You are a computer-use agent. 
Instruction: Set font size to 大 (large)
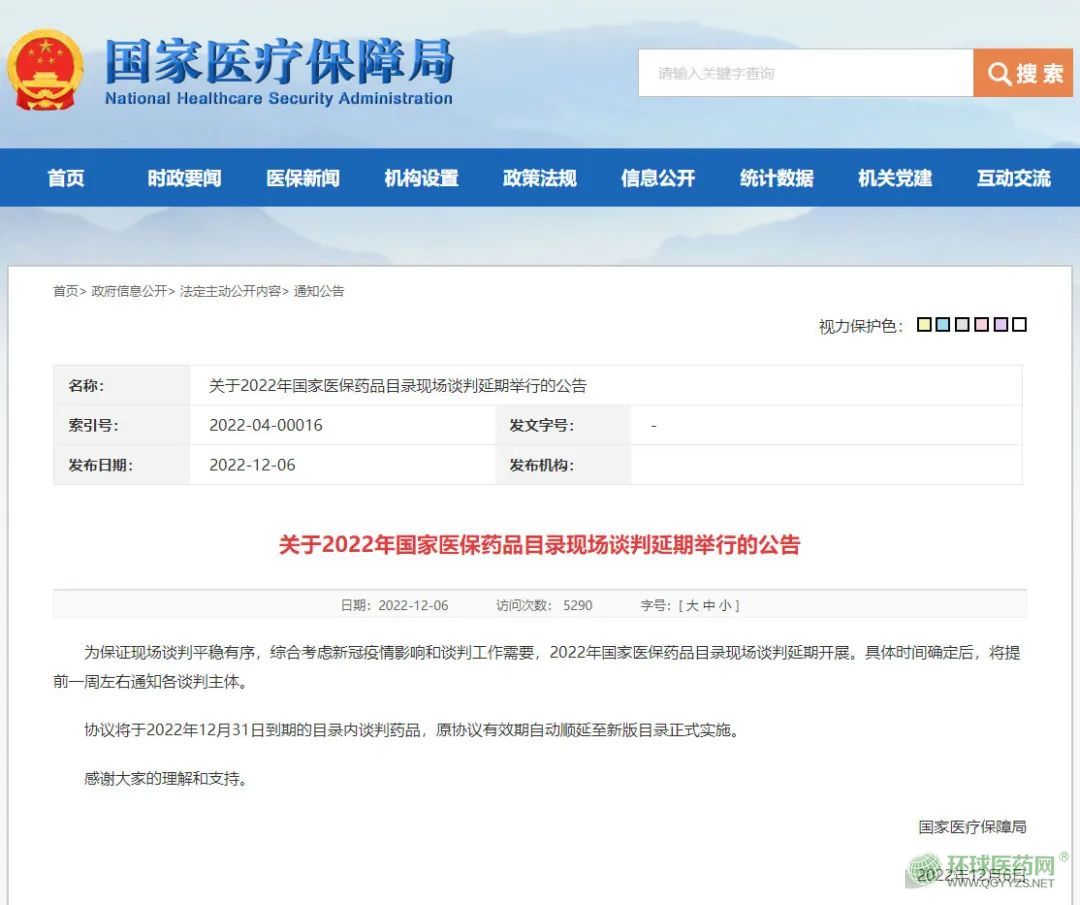[692, 605]
